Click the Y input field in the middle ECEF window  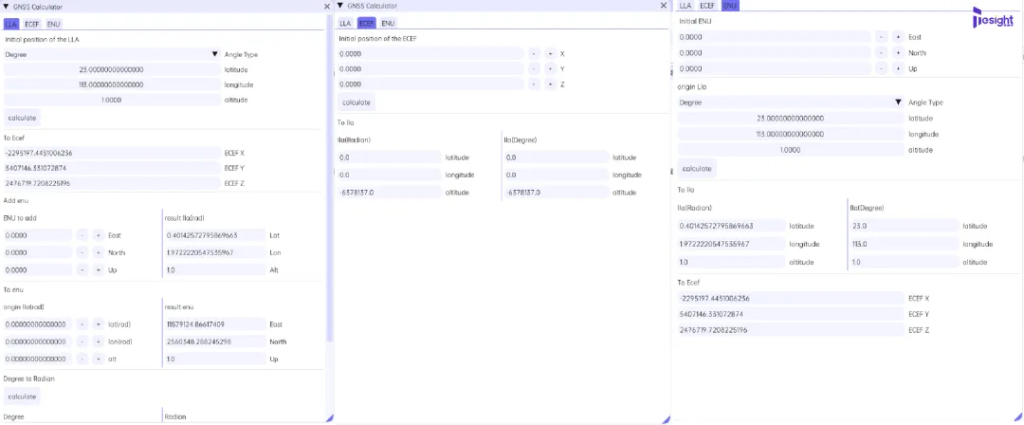(x=431, y=69)
